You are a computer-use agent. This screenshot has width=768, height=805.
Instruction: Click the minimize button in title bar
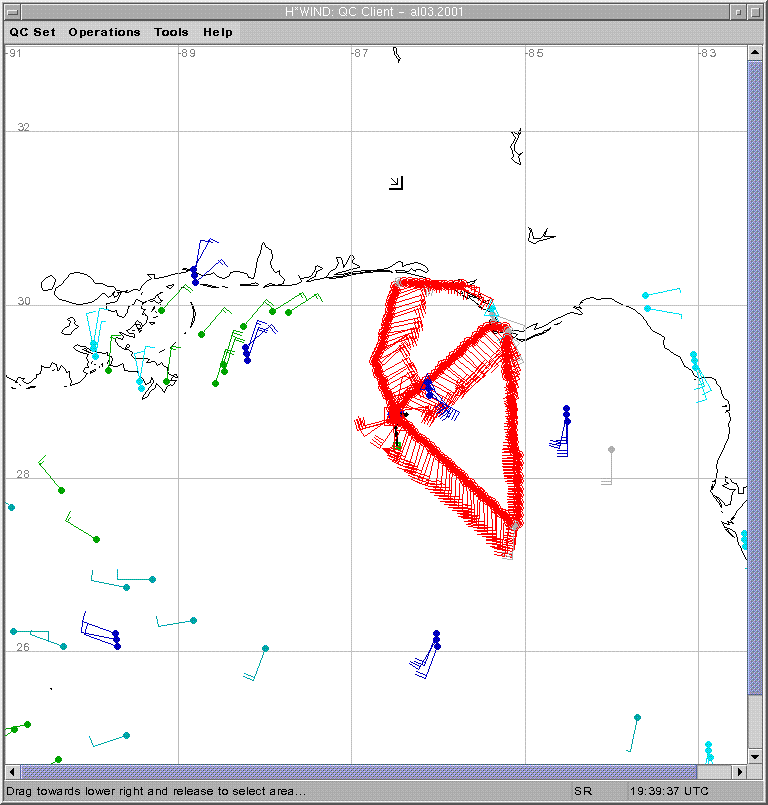[738, 11]
